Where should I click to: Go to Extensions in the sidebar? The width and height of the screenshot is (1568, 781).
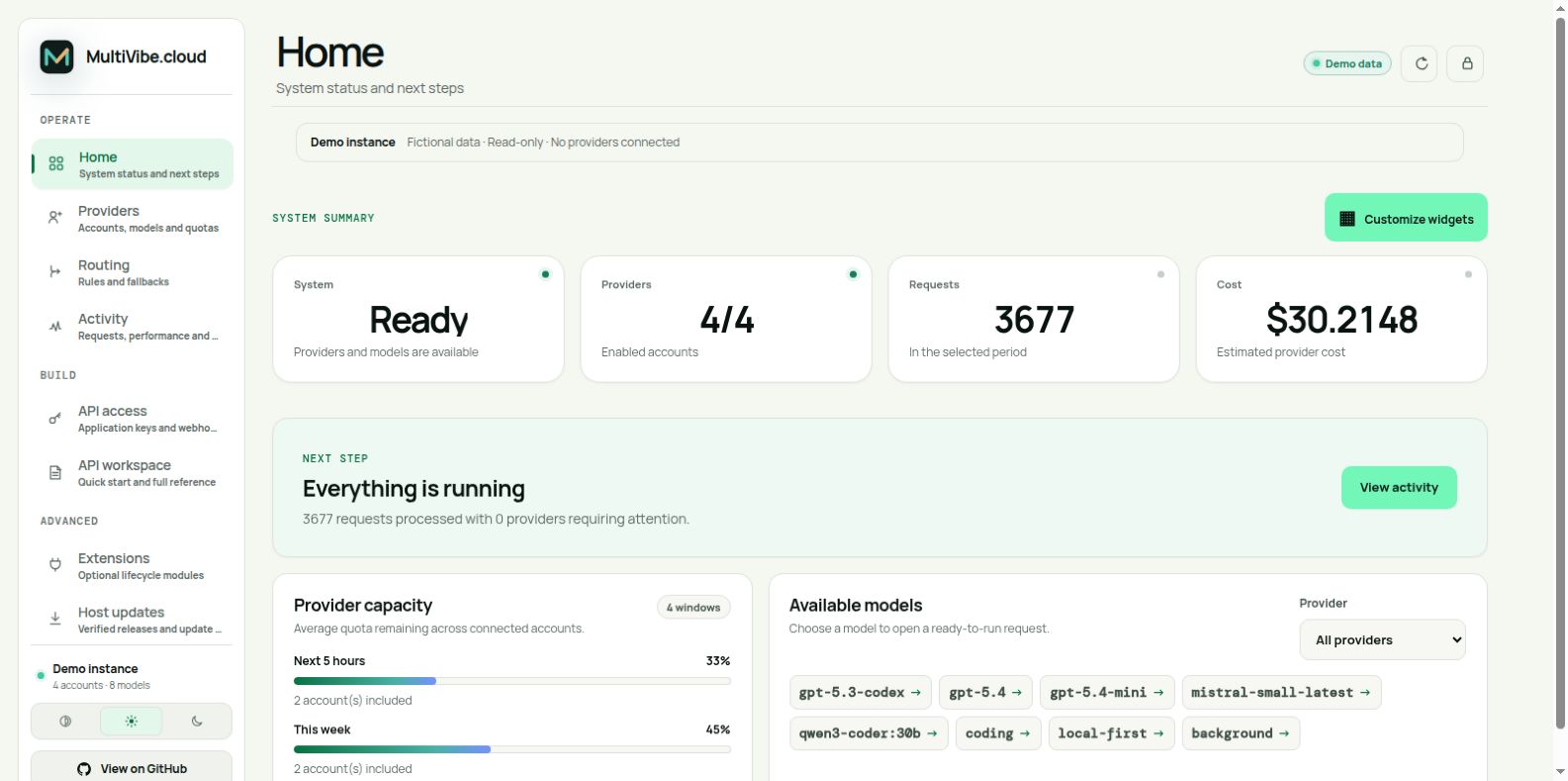[132, 566]
